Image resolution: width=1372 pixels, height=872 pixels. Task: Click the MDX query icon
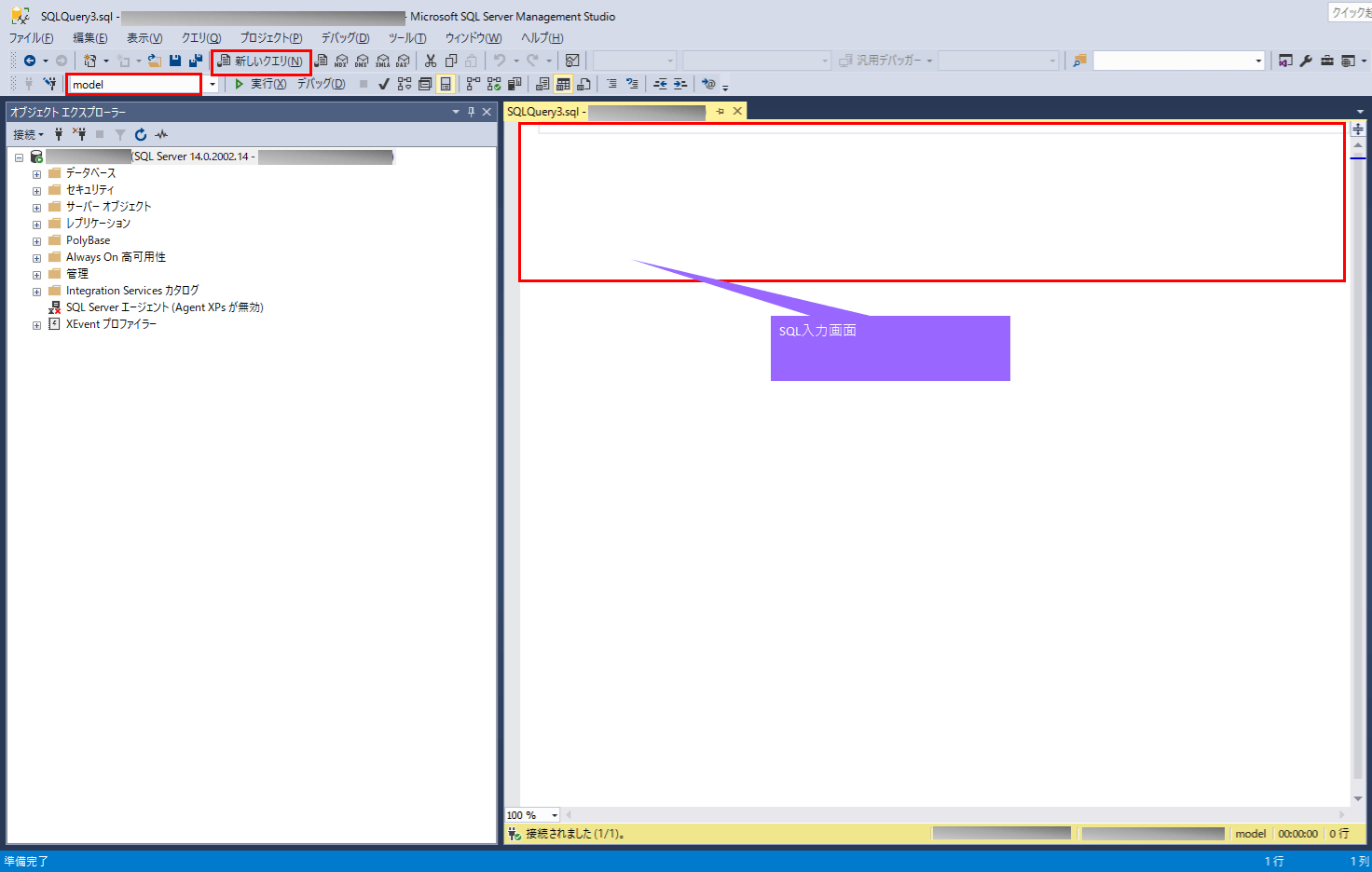tap(341, 61)
